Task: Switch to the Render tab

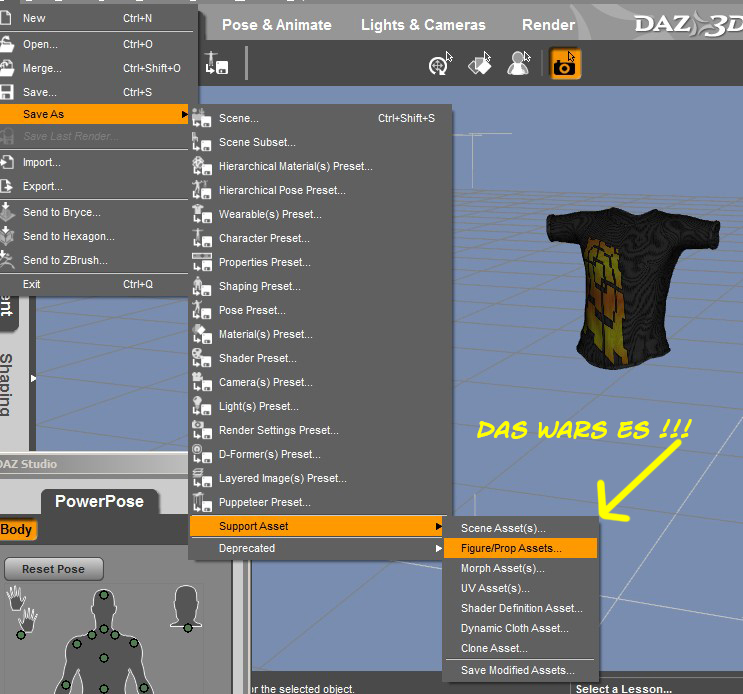Action: 548,25
